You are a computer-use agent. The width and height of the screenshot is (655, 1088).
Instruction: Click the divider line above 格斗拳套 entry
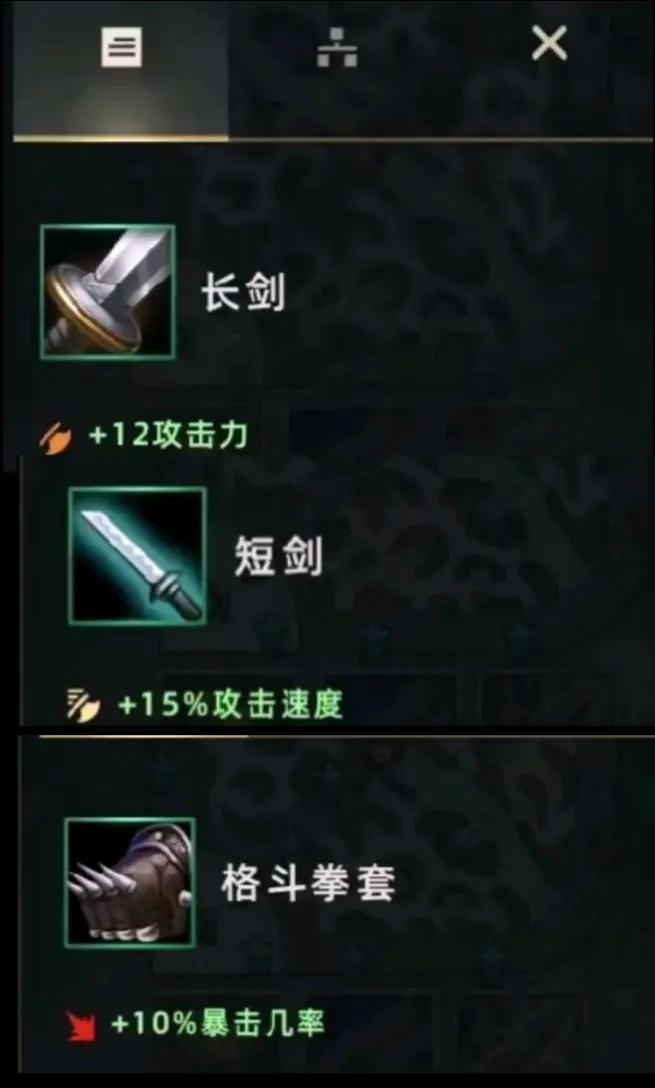click(347, 736)
